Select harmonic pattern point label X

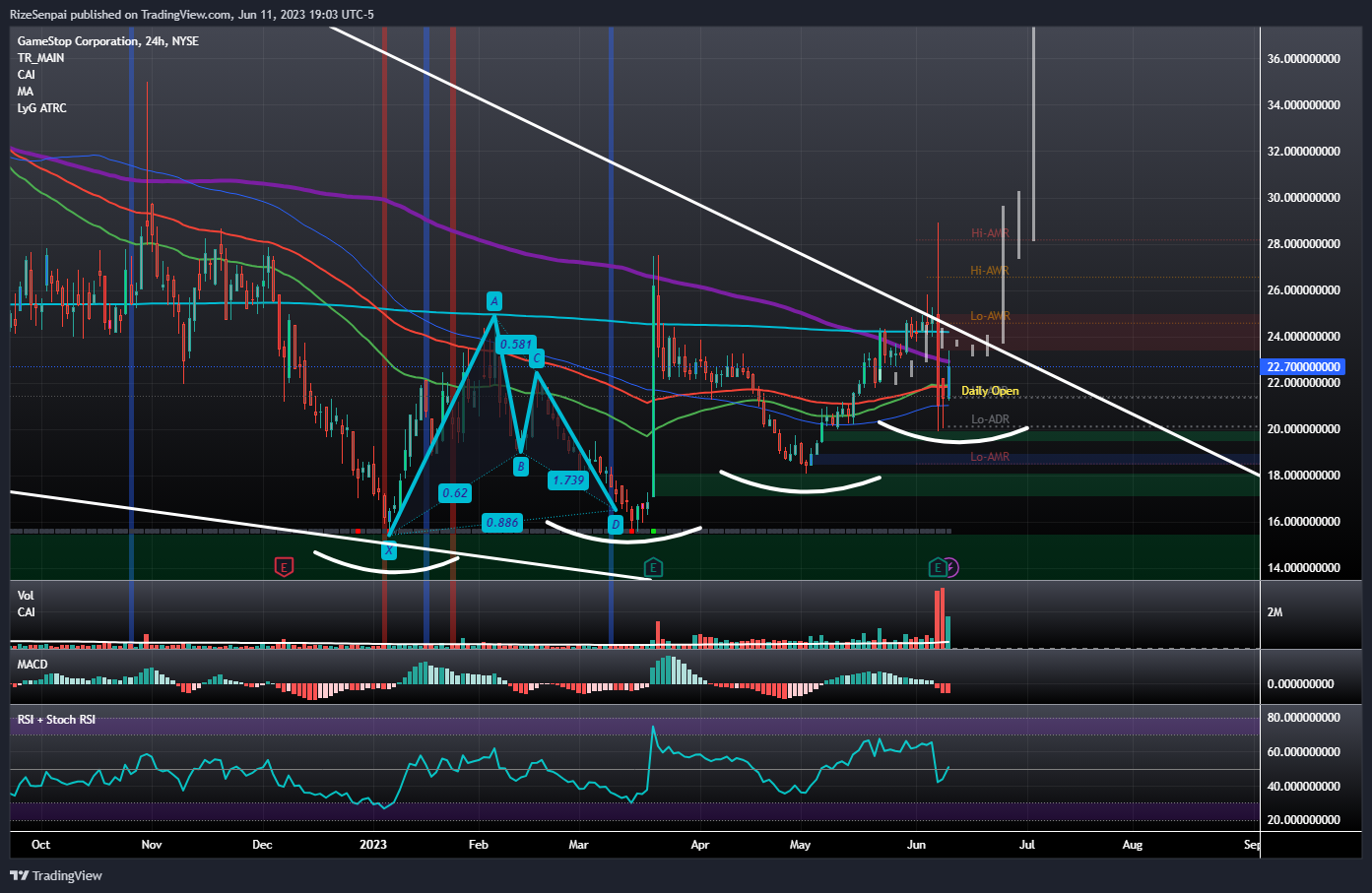[389, 551]
